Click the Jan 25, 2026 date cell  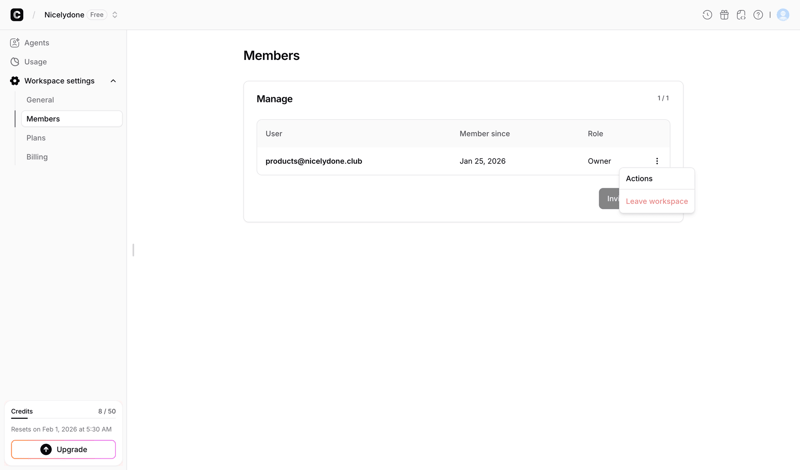click(482, 161)
